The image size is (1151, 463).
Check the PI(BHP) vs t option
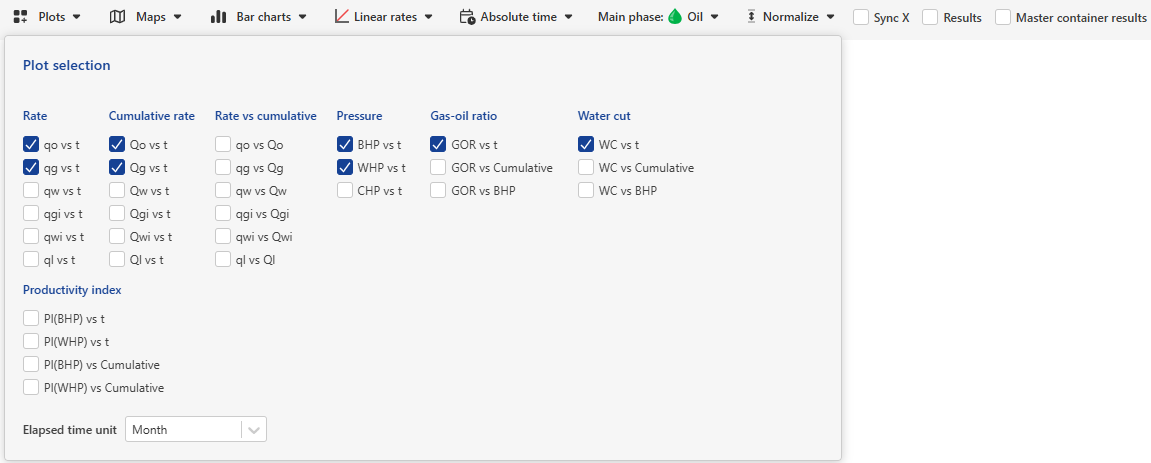coord(31,319)
